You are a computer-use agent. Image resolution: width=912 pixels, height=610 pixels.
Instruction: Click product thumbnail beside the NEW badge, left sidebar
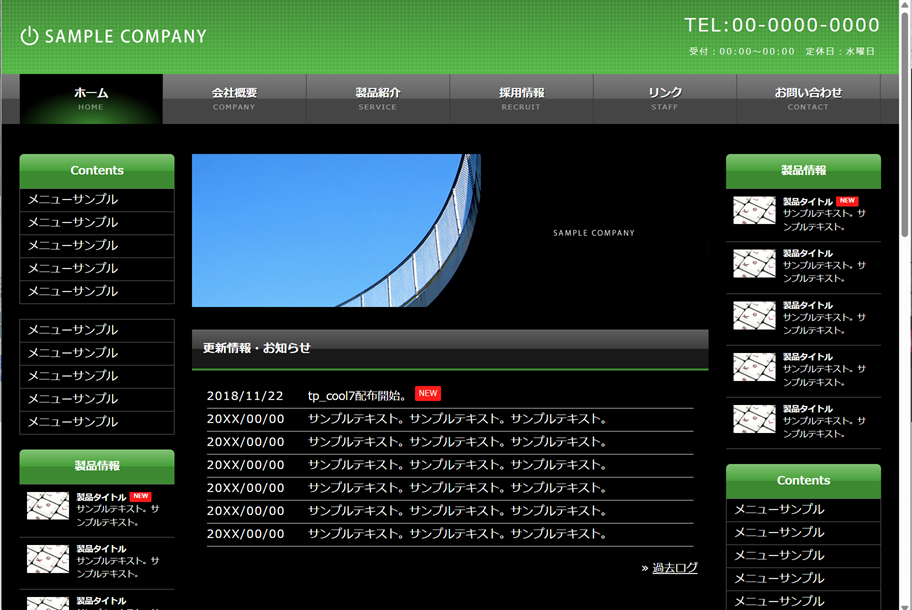click(48, 506)
